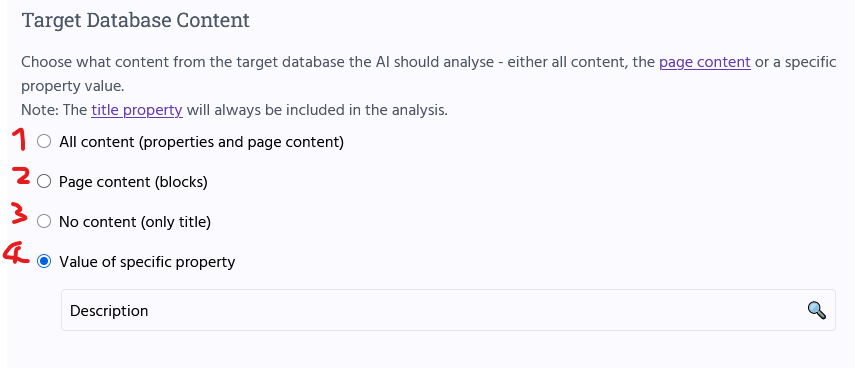Click the Value of specific property label text
Image resolution: width=855 pixels, height=368 pixels.
click(147, 262)
